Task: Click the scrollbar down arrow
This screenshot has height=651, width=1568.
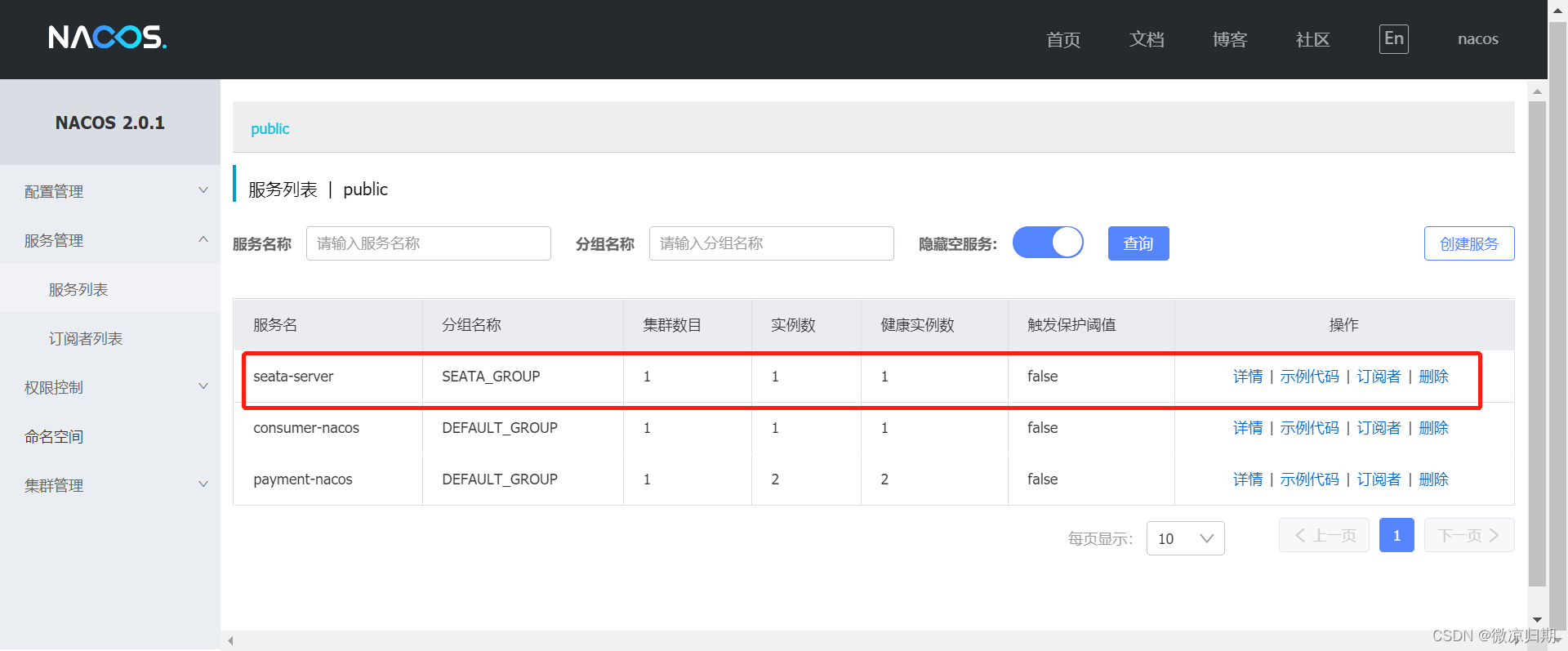Action: pos(1537,620)
